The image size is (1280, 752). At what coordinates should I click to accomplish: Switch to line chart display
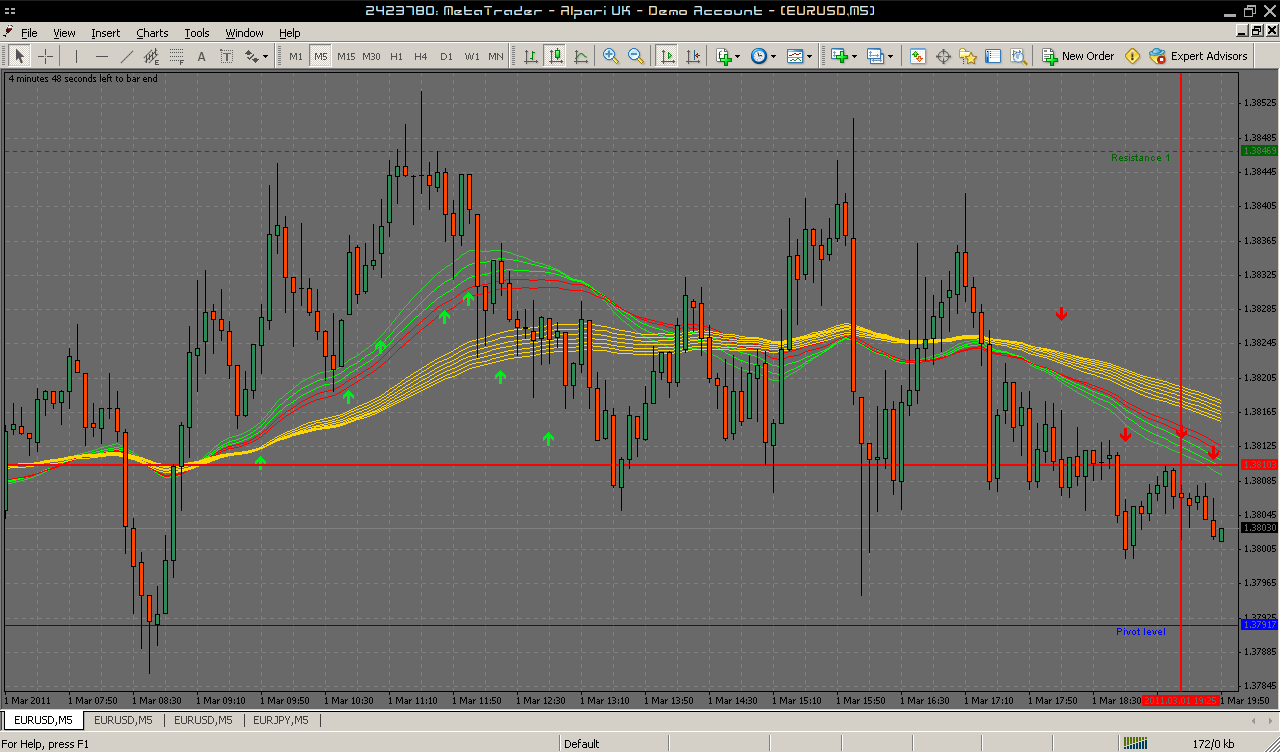pos(581,56)
